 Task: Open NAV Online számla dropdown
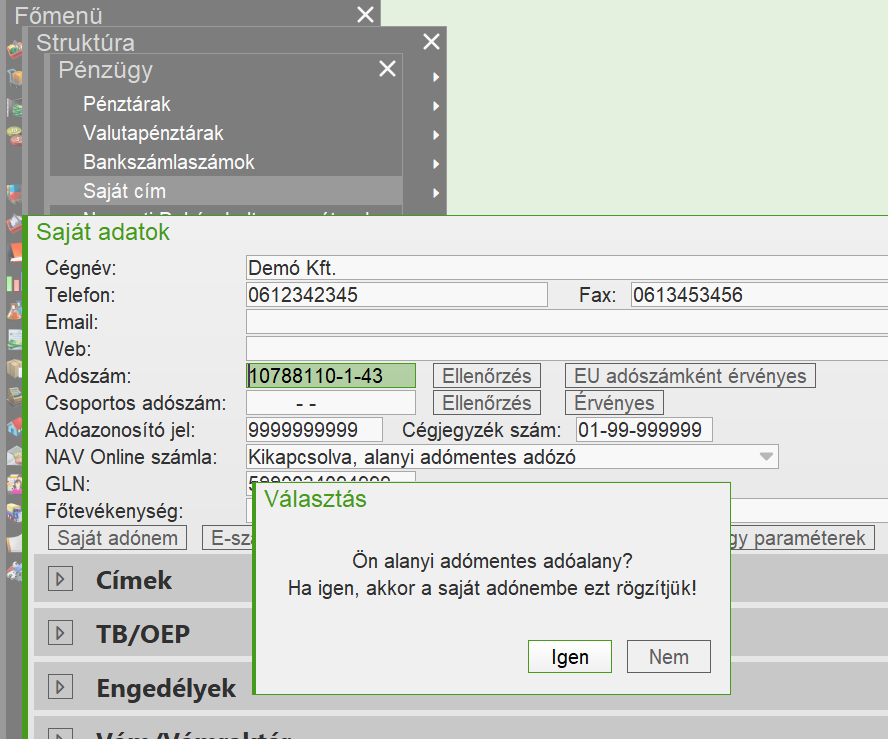tap(766, 456)
